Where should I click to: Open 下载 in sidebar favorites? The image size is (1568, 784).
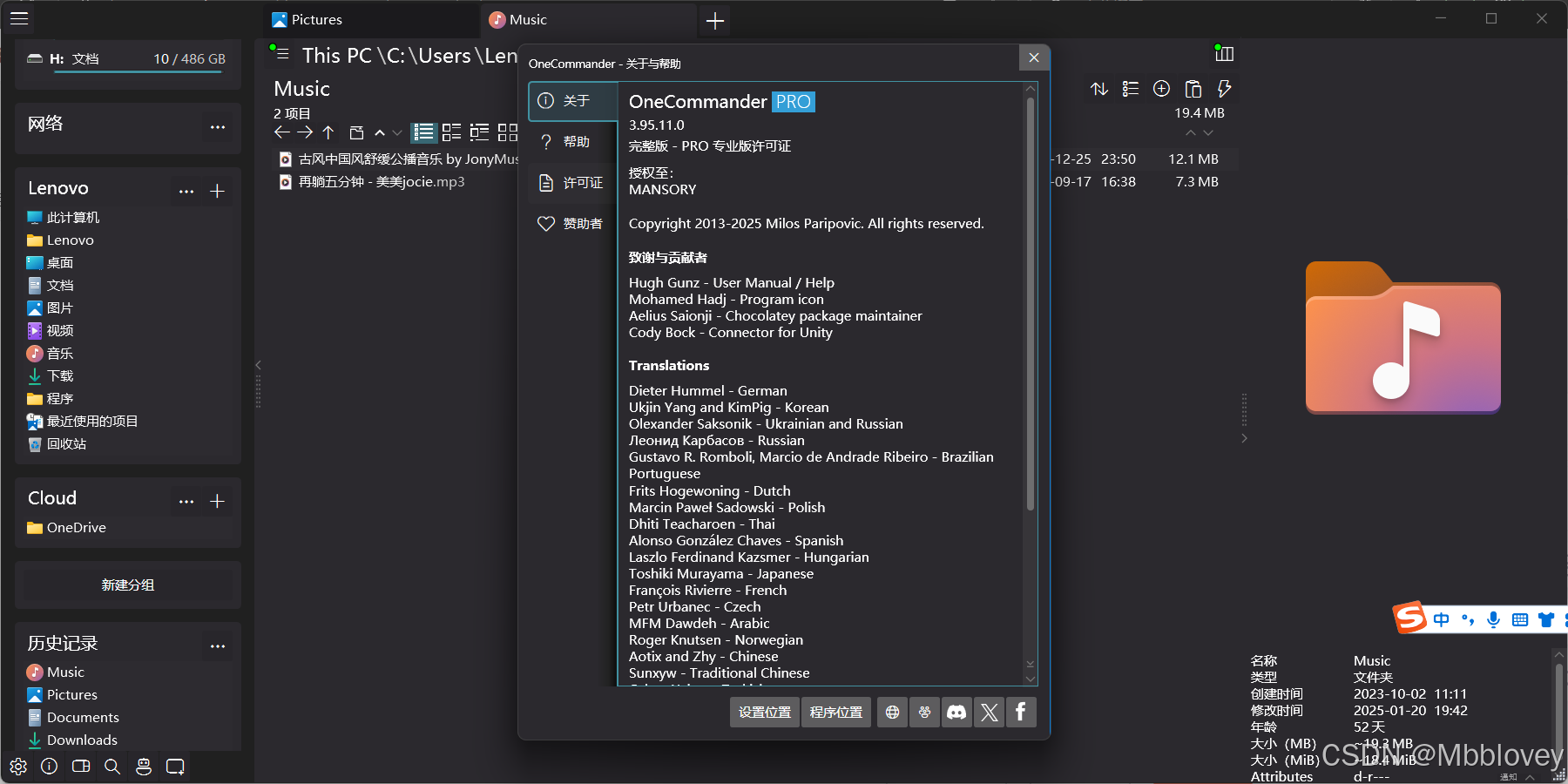60,376
